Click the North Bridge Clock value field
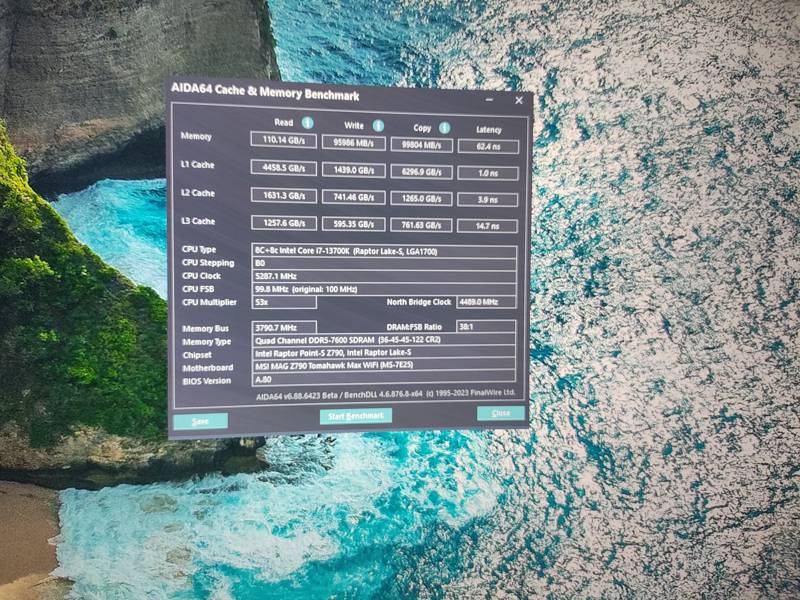The height and width of the screenshot is (600, 800). [486, 302]
